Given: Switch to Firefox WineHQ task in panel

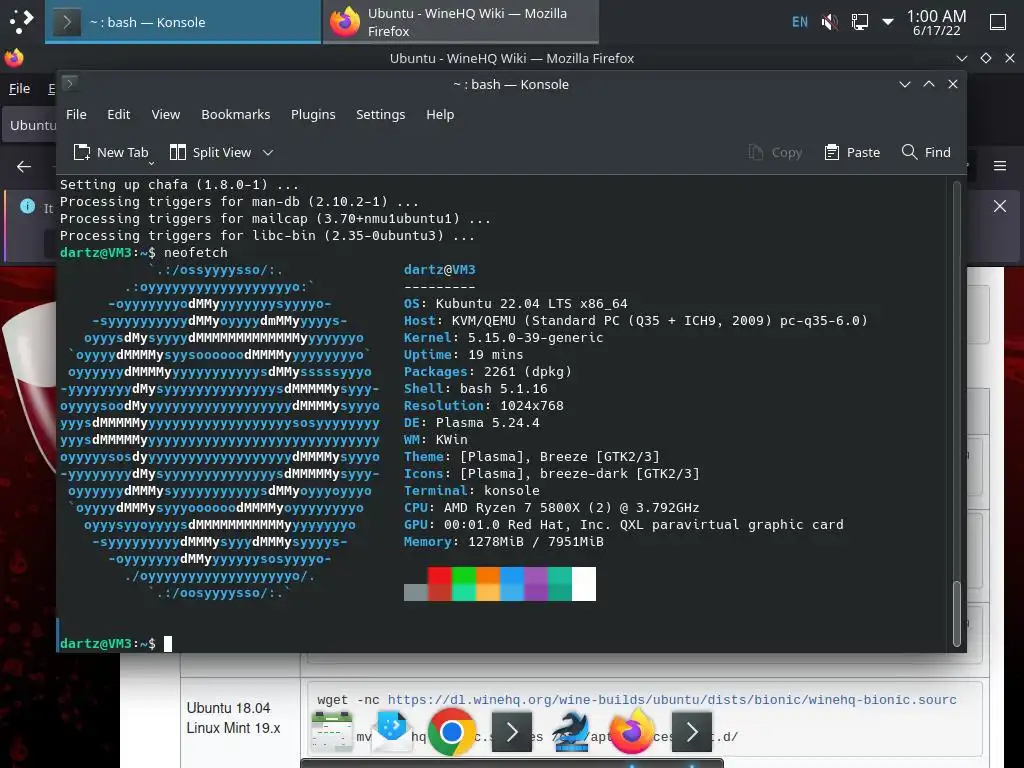Looking at the screenshot, I should [460, 22].
